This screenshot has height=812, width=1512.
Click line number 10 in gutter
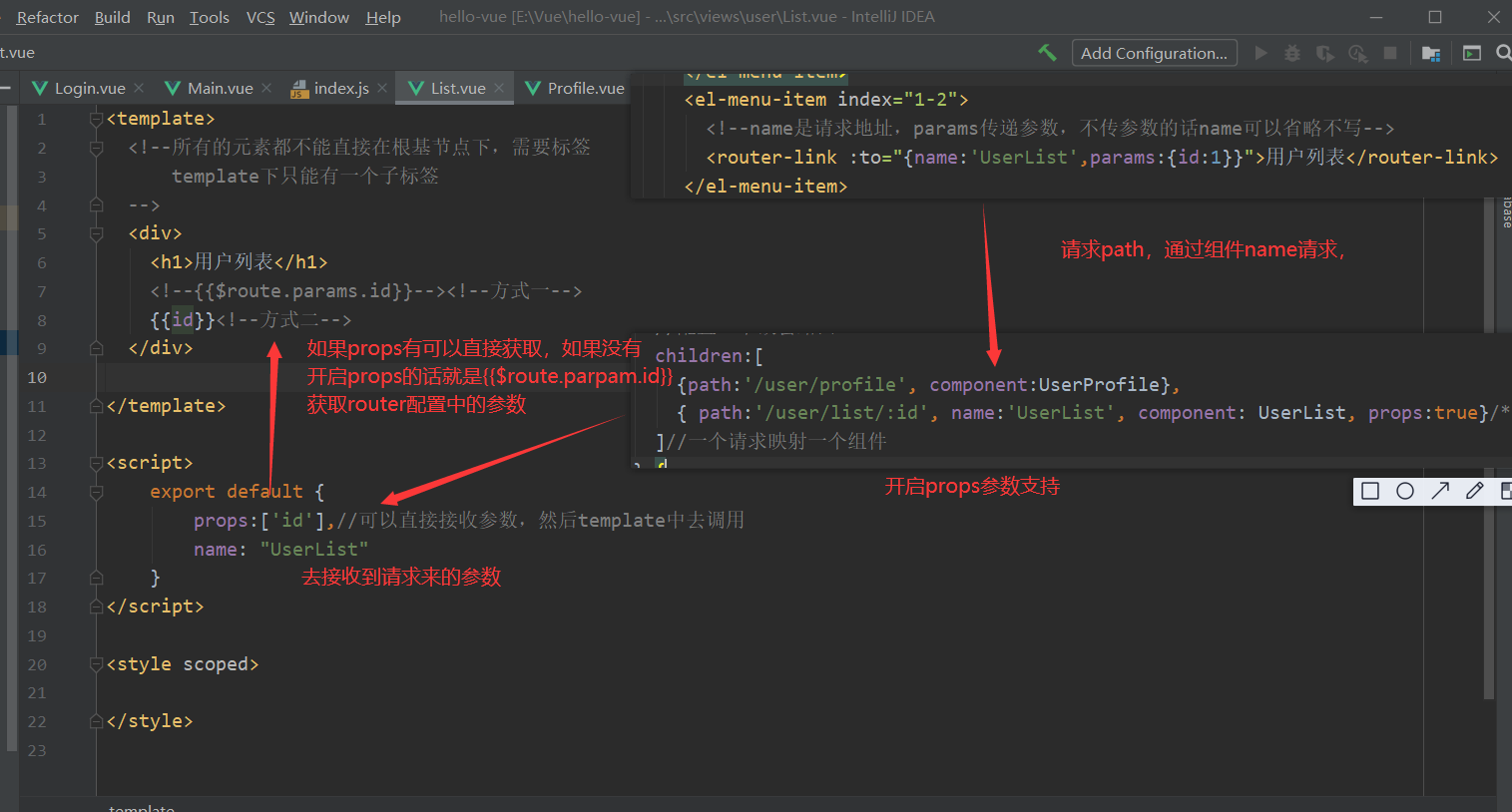(37, 377)
